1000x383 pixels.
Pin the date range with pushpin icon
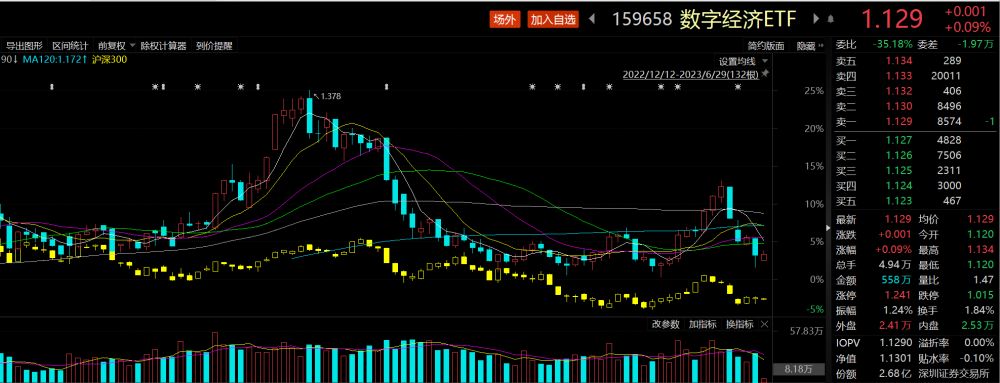pyautogui.click(x=766, y=74)
